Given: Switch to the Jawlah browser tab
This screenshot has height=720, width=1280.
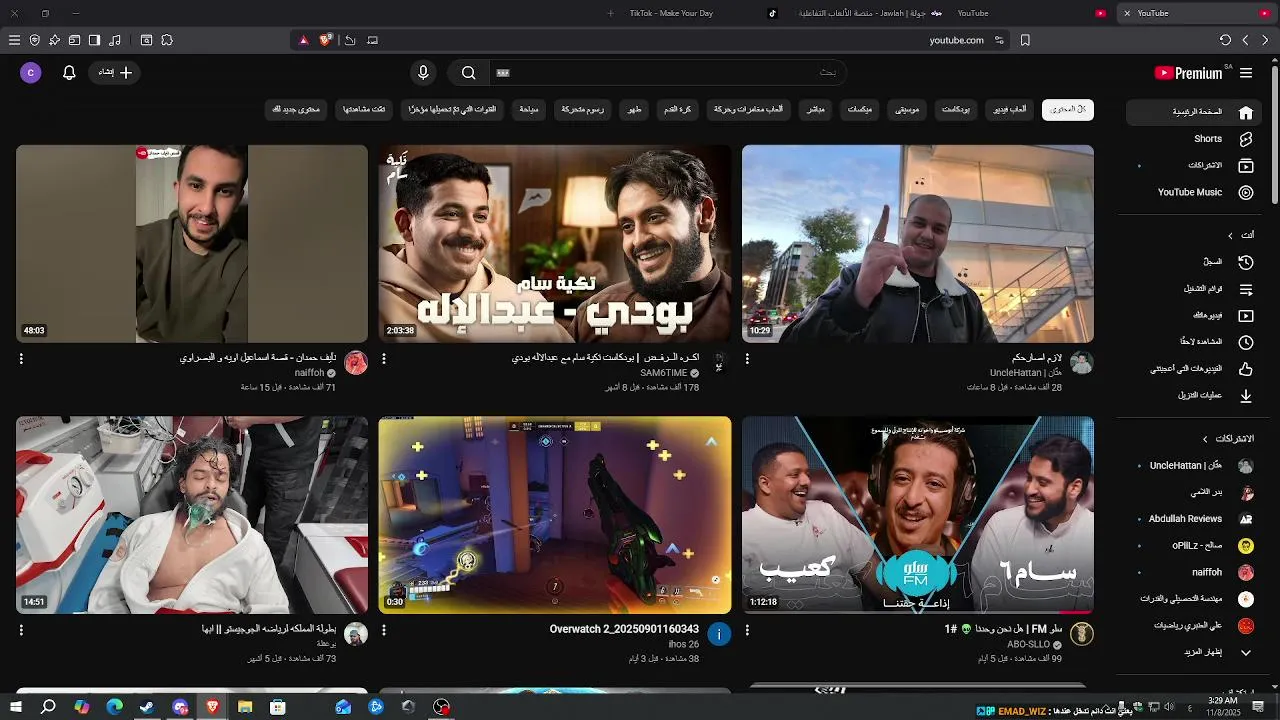Looking at the screenshot, I should (870, 13).
